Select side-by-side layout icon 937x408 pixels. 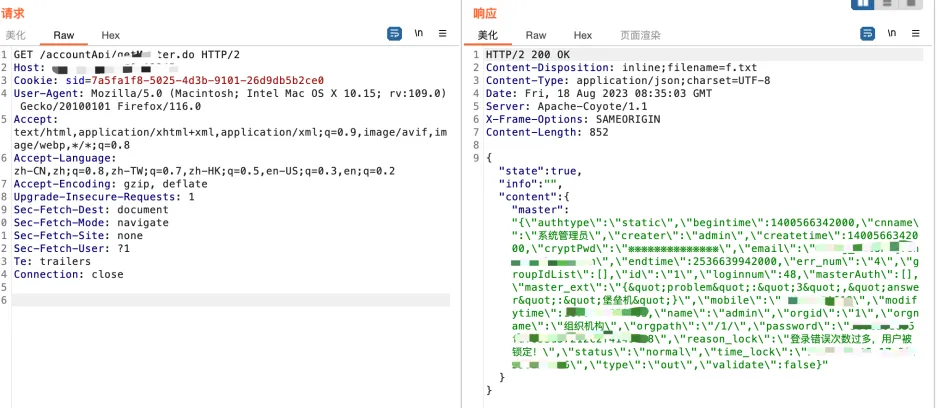(862, 4)
